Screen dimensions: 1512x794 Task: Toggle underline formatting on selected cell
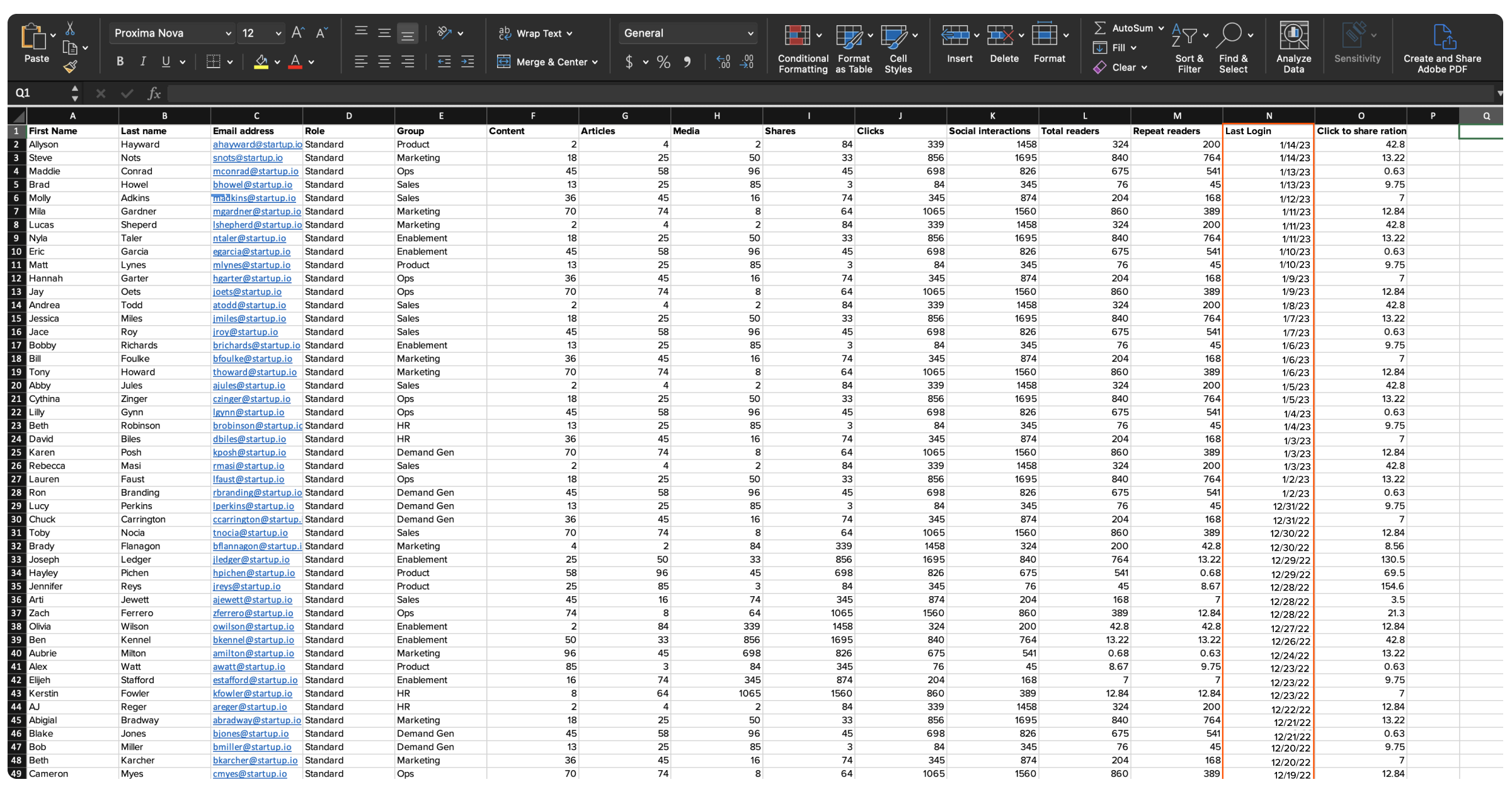(167, 64)
